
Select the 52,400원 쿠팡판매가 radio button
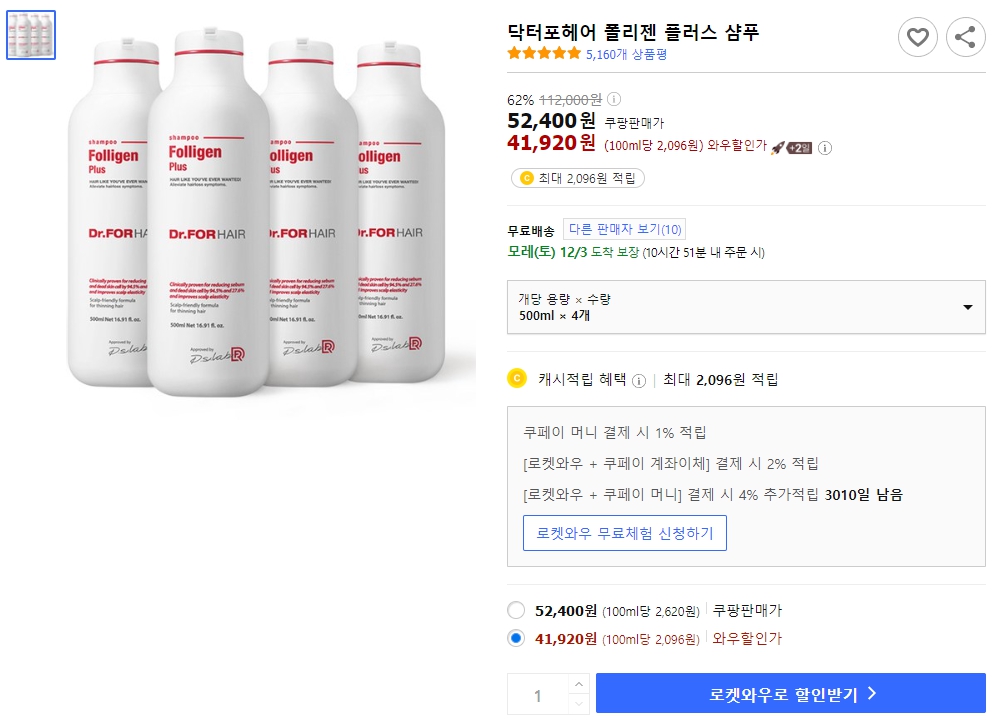point(516,610)
